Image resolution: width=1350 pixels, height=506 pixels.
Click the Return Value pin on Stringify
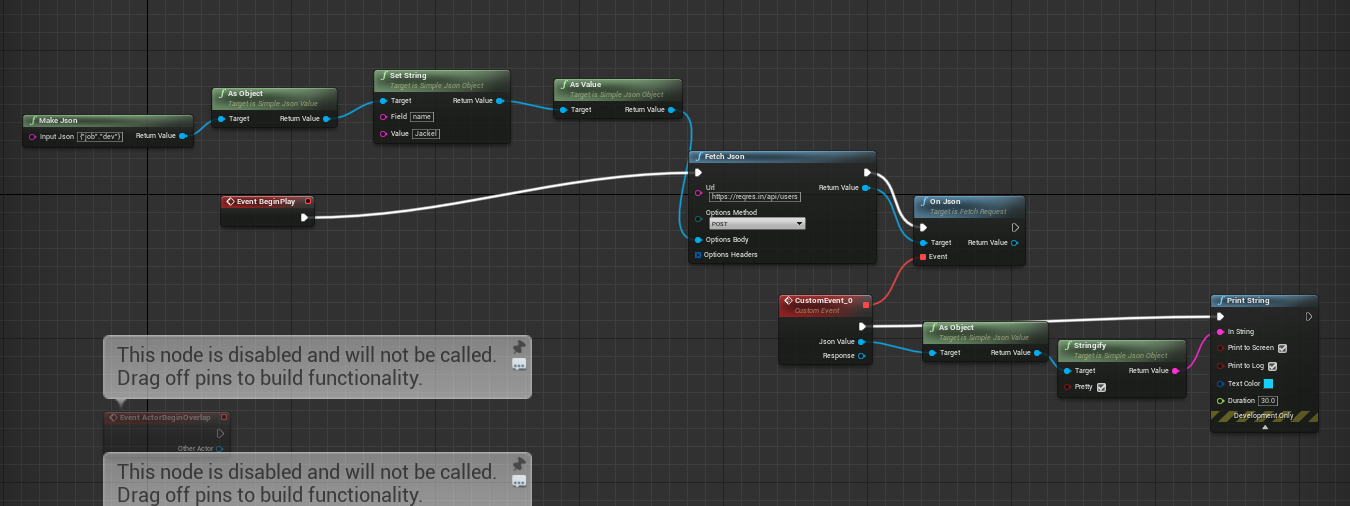[1176, 371]
